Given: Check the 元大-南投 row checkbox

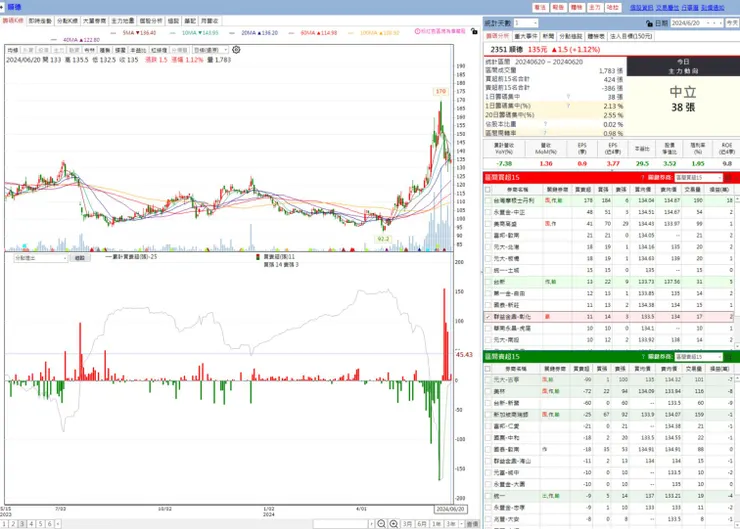Looking at the screenshot, I should 488,340.
